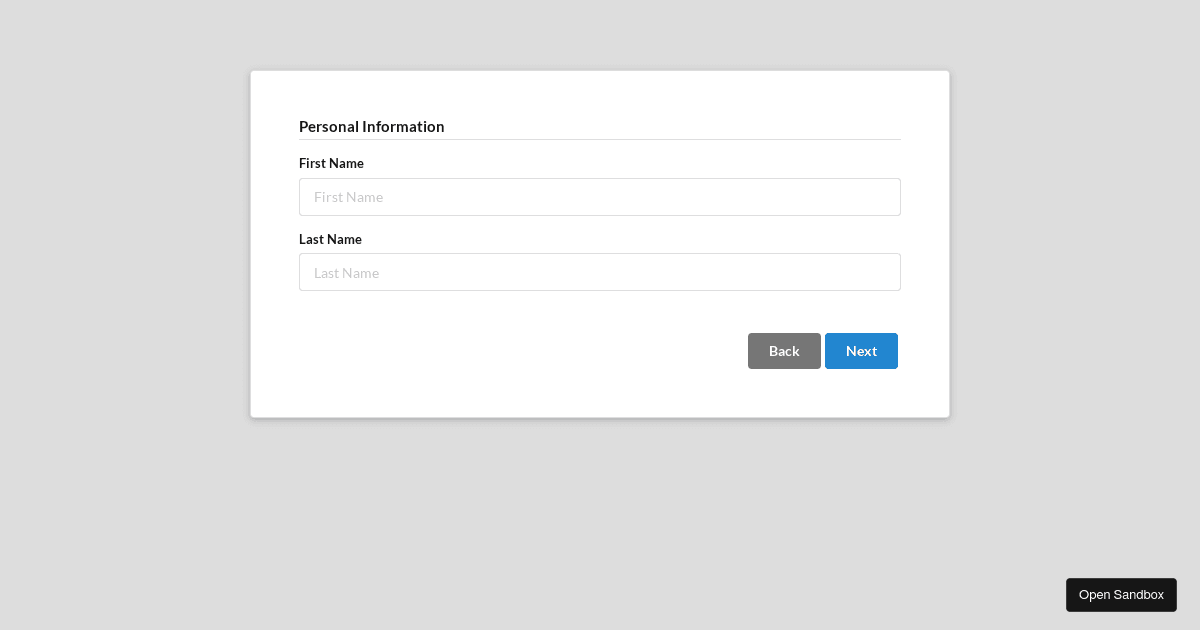Open Sandbox via the black corner button
Image resolution: width=1200 pixels, height=630 pixels.
point(1121,595)
